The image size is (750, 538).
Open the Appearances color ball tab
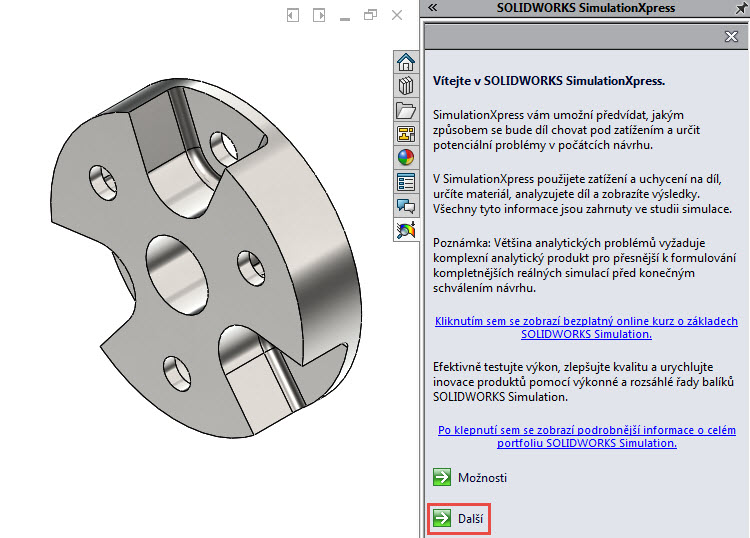click(x=406, y=158)
